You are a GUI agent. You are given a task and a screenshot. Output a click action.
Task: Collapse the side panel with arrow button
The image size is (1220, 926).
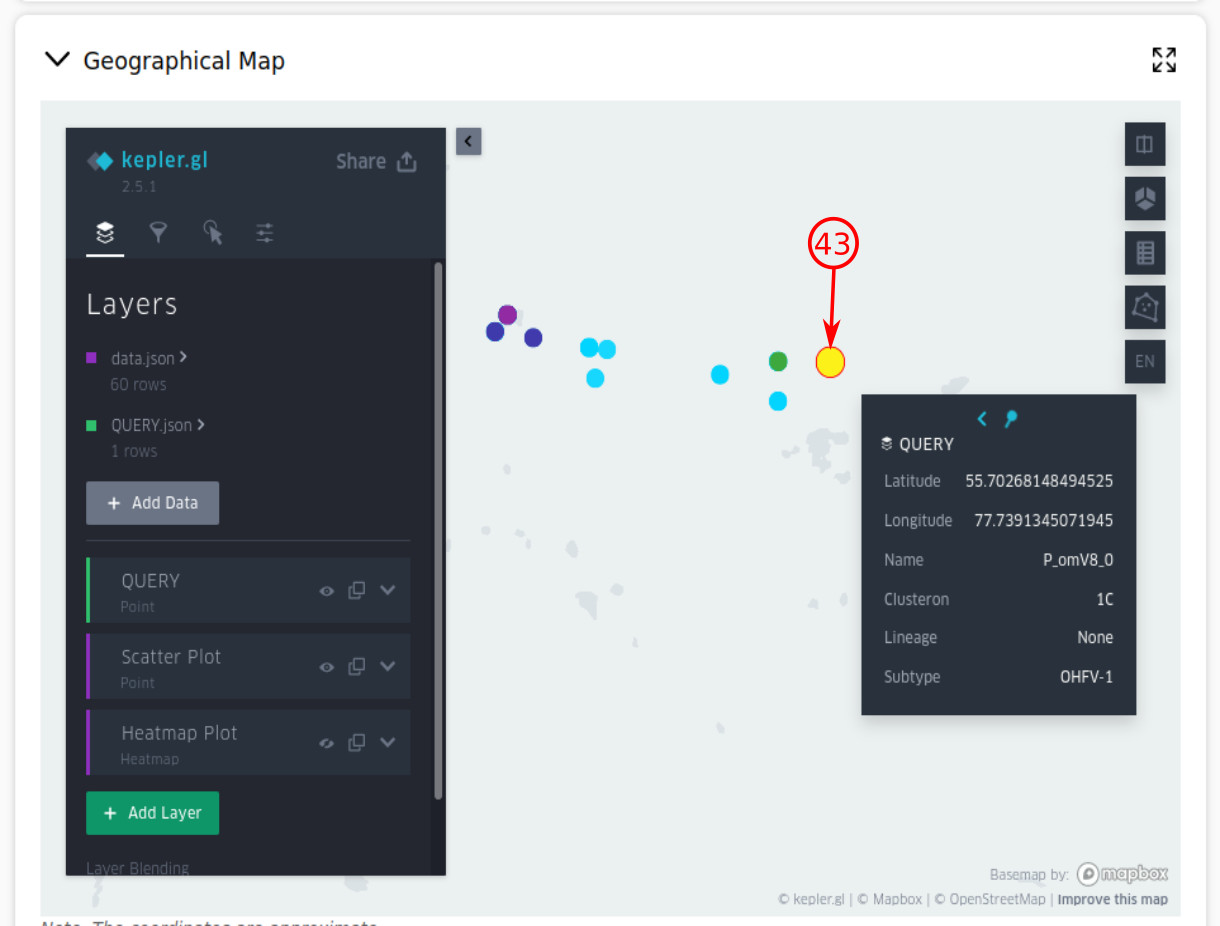coord(468,141)
